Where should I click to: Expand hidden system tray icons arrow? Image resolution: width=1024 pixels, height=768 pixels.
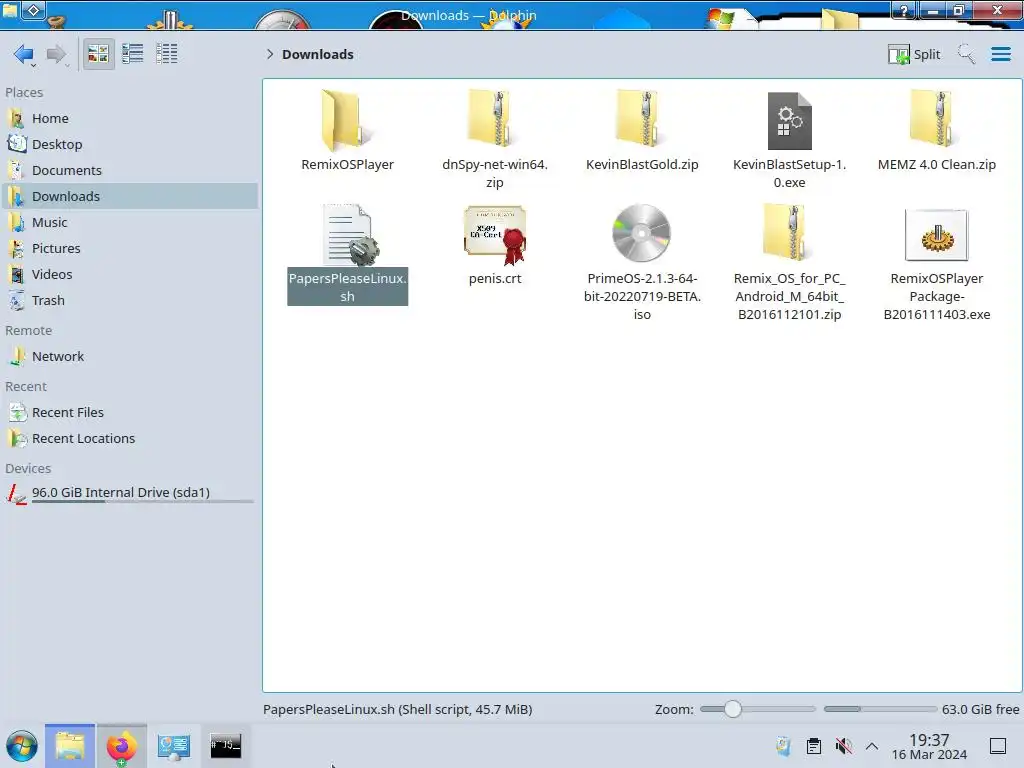point(872,746)
